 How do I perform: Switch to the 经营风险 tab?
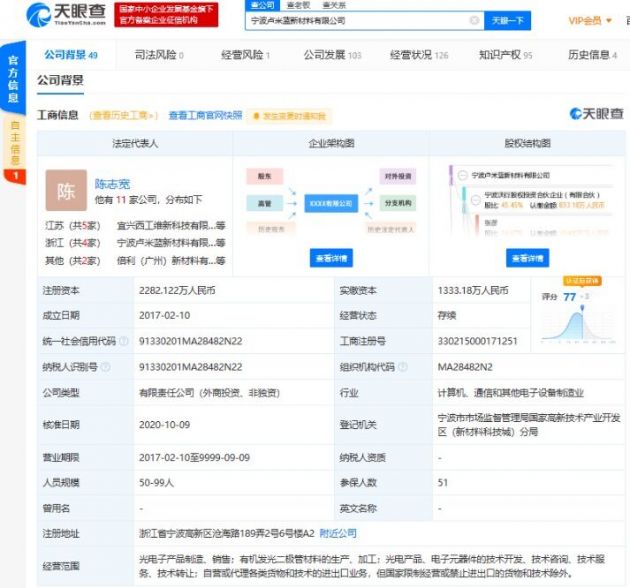(245, 55)
